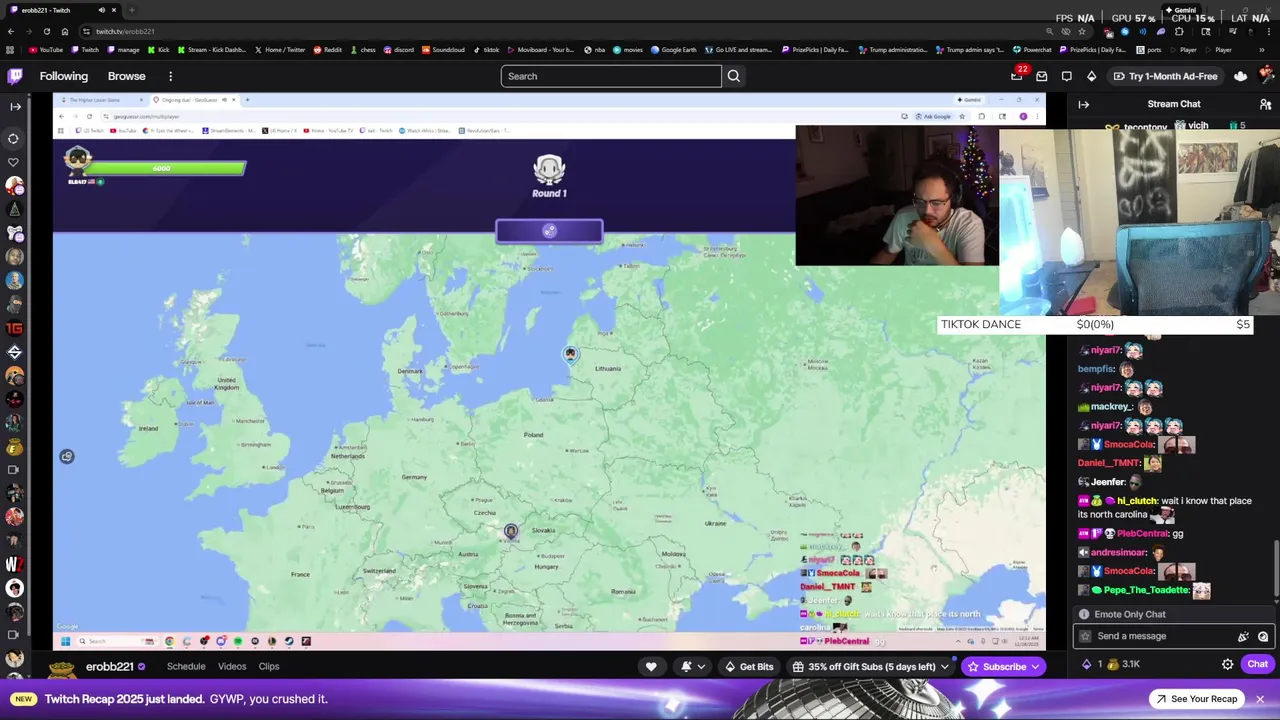Open the Following tab
Image resolution: width=1280 pixels, height=720 pixels.
(x=64, y=76)
